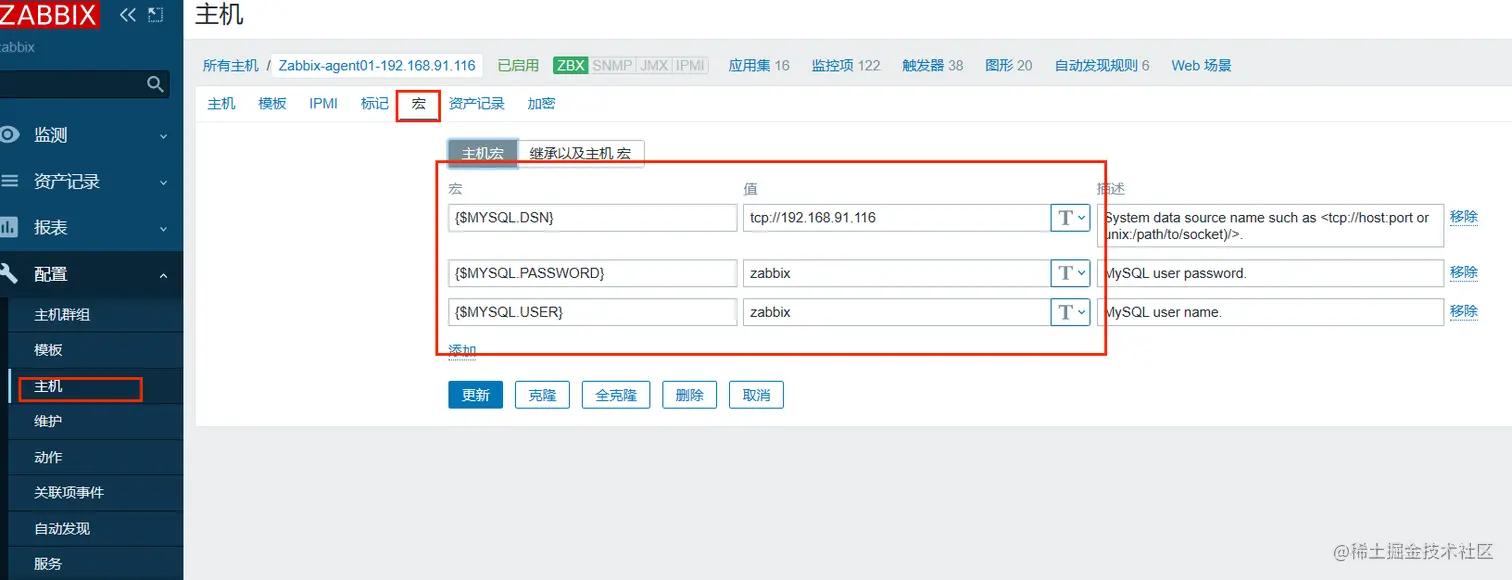Viewport: 1512px width, 580px height.
Task: Open 动作 in sidebar
Action: click(48, 457)
